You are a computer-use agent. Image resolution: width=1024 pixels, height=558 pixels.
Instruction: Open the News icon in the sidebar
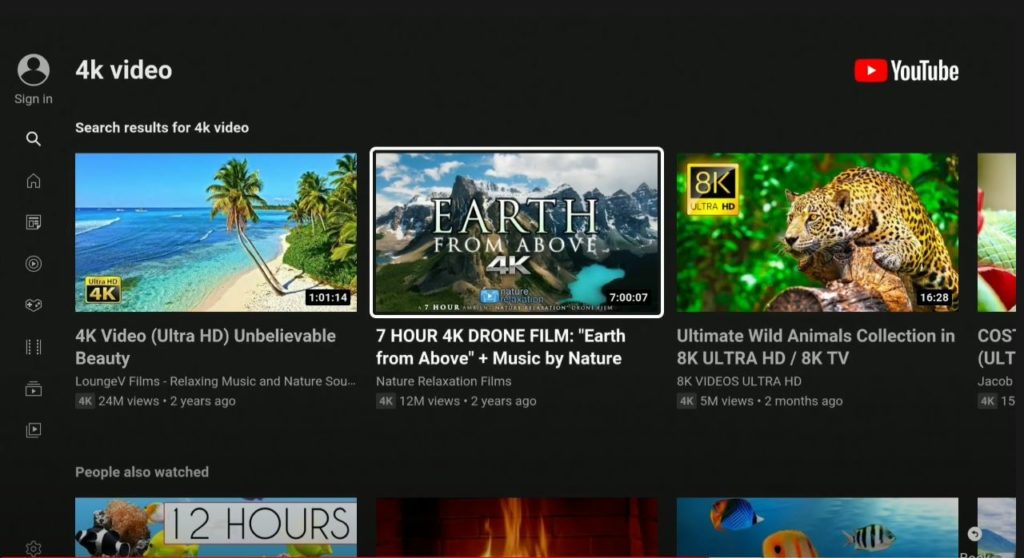(33, 222)
